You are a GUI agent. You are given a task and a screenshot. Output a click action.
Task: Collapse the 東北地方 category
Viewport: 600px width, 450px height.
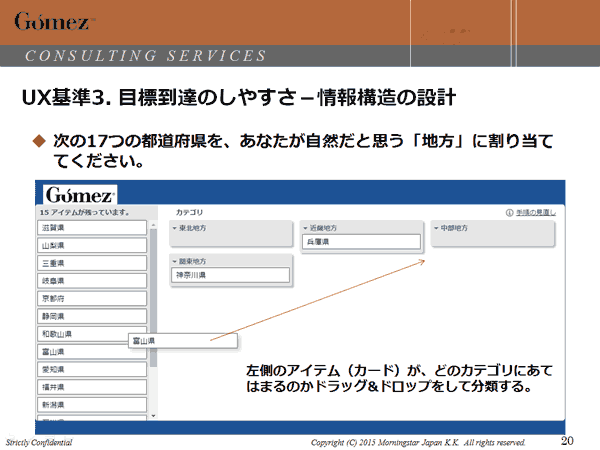pyautogui.click(x=175, y=228)
